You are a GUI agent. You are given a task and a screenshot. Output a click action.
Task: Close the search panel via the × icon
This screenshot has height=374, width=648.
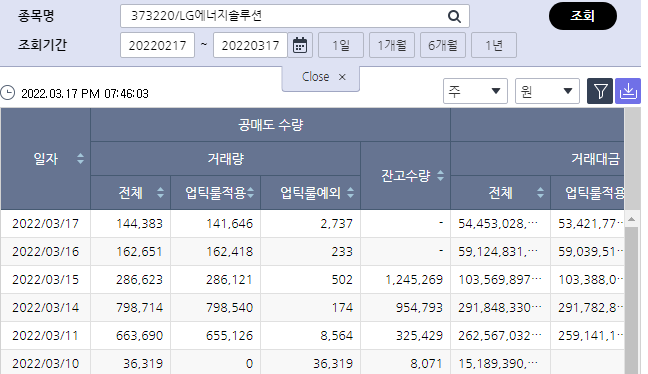(x=342, y=77)
